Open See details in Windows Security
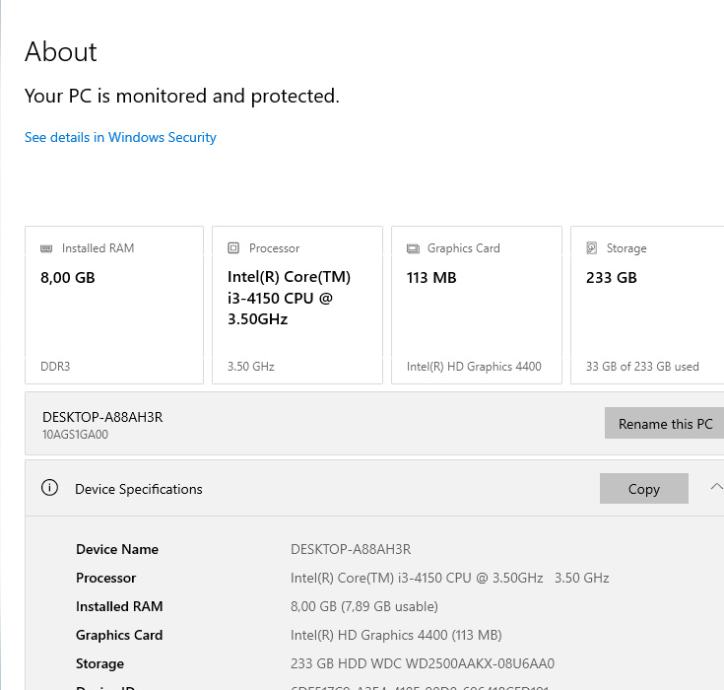Screen dimensions: 724x690 [x=120, y=137]
